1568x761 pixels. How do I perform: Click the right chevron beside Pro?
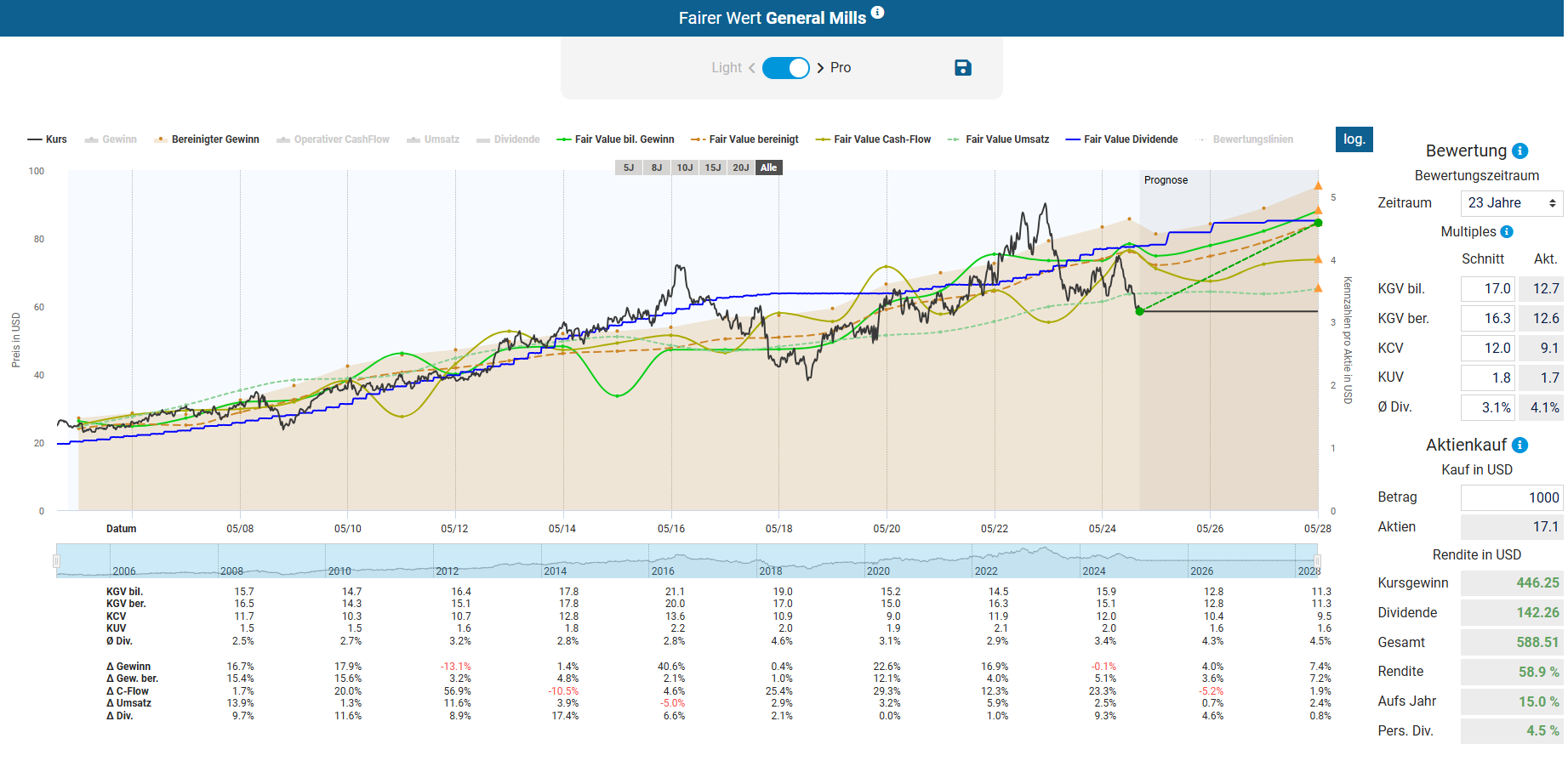820,68
